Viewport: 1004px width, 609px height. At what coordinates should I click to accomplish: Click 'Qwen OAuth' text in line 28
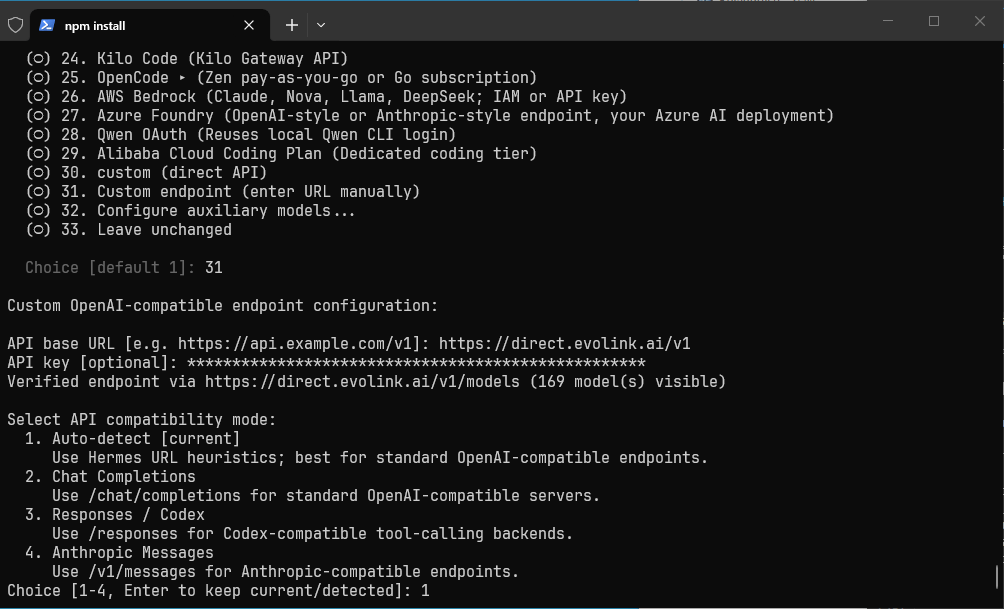[142, 135]
